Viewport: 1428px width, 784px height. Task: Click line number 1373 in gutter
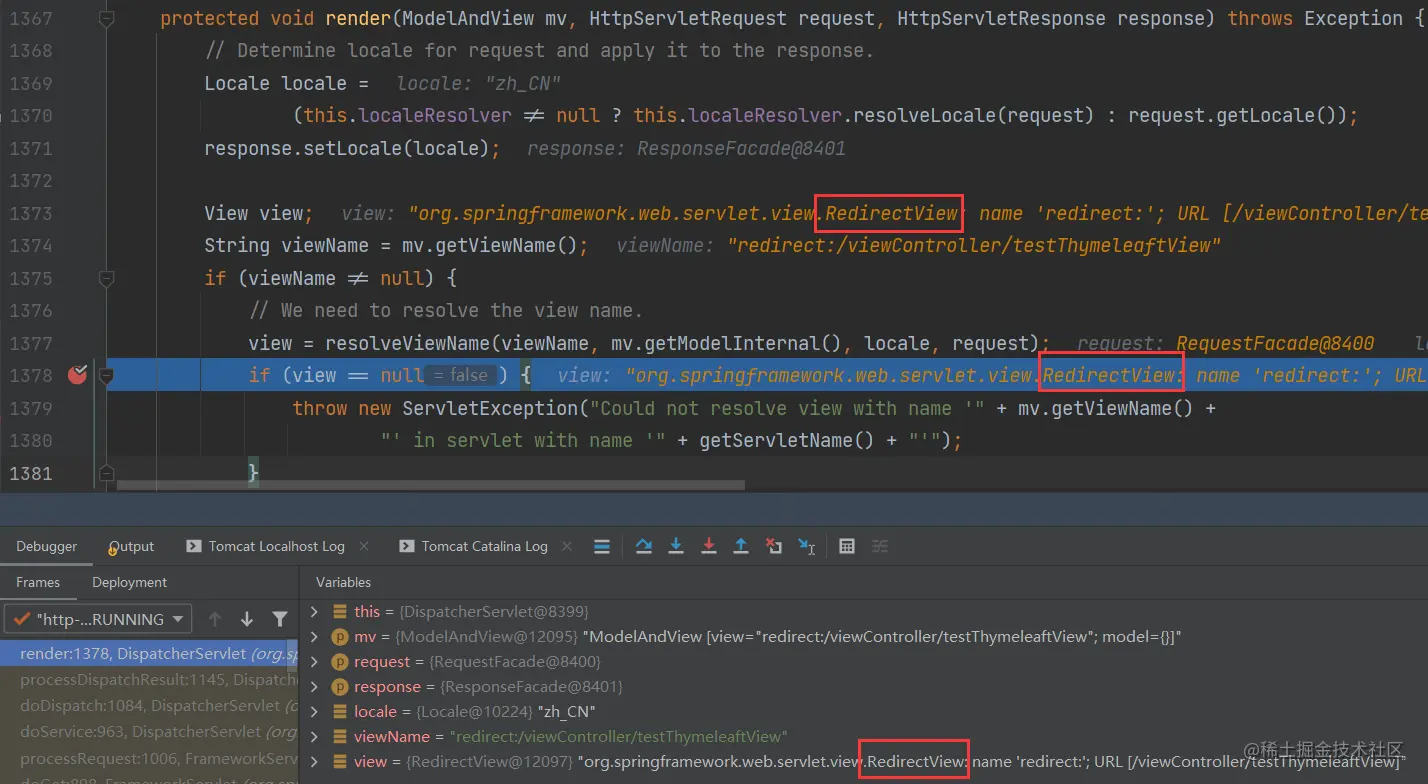31,213
